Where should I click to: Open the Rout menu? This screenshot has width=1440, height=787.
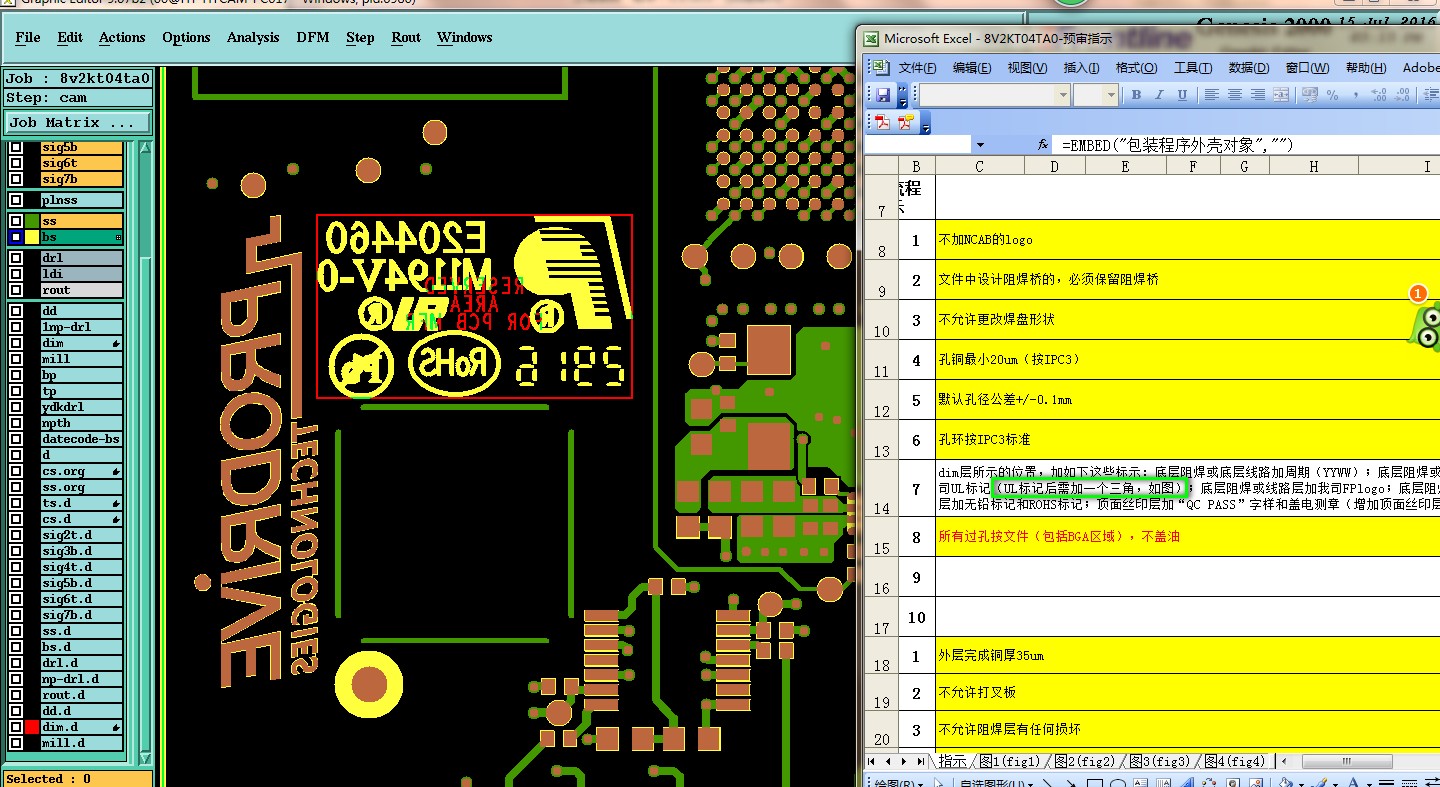click(x=406, y=37)
